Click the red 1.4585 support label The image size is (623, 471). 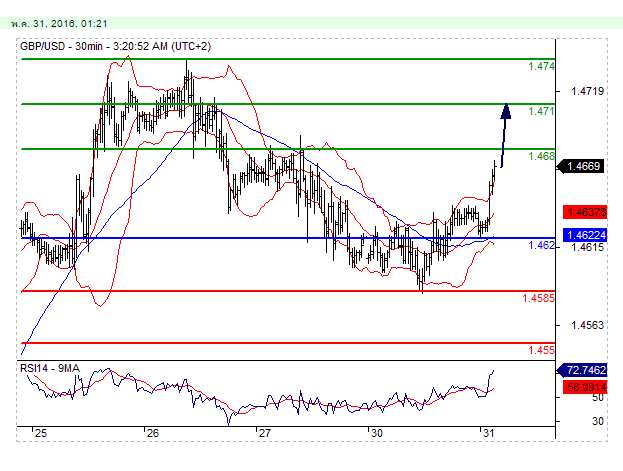point(538,298)
